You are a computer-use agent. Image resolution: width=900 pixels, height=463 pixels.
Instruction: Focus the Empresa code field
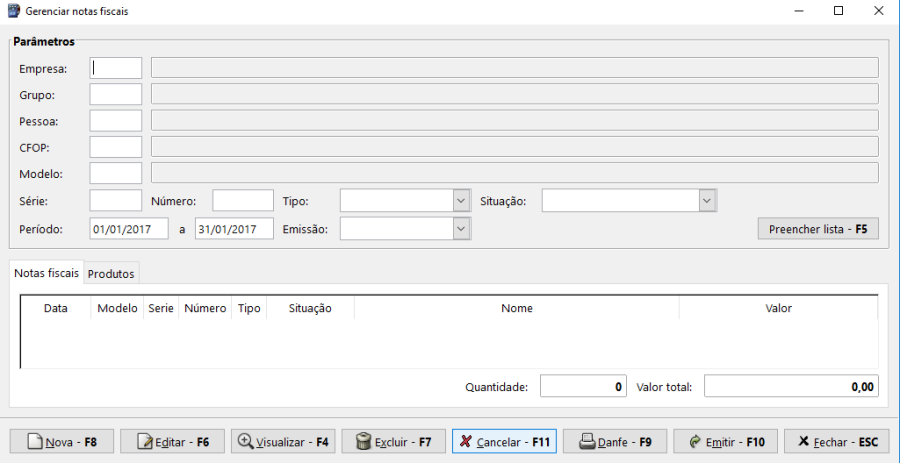pyautogui.click(x=115, y=68)
